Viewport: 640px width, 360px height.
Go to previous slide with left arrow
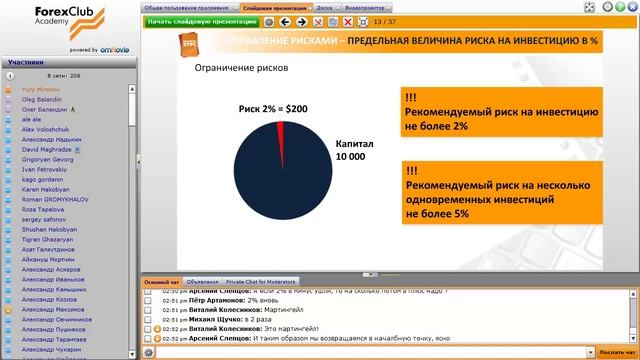click(x=285, y=22)
